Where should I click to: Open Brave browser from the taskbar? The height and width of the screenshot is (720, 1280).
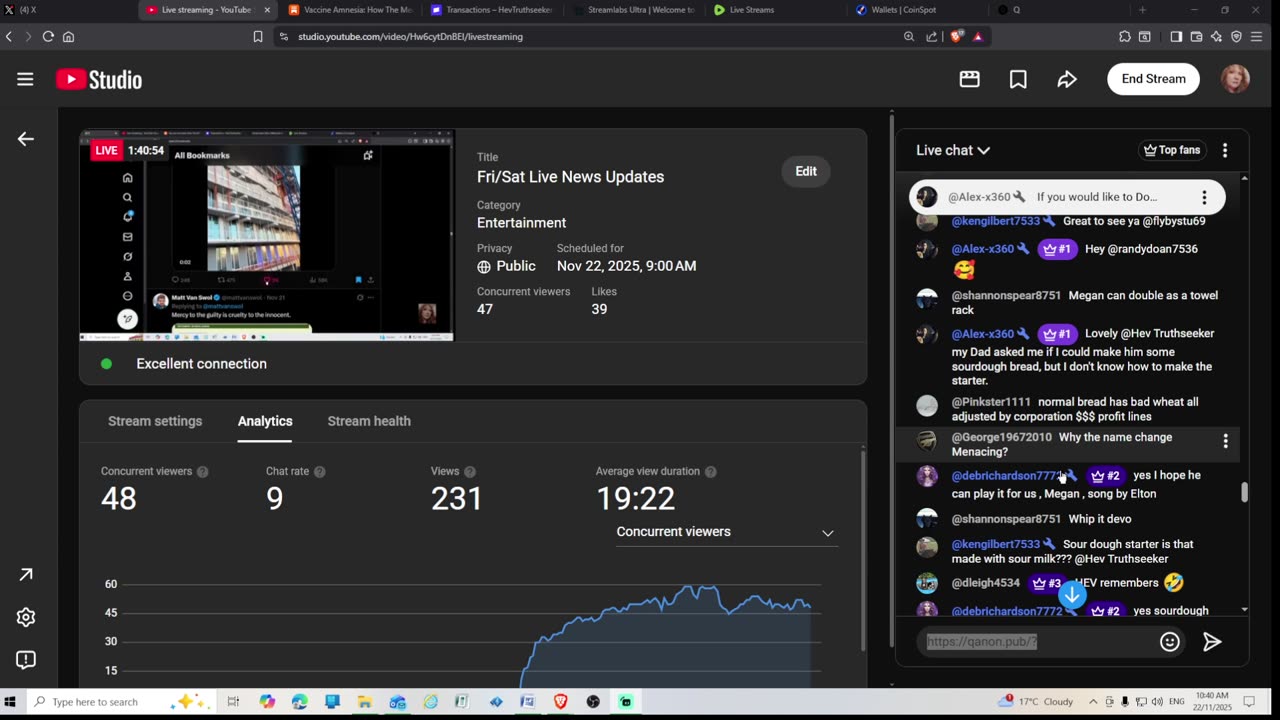pos(560,702)
